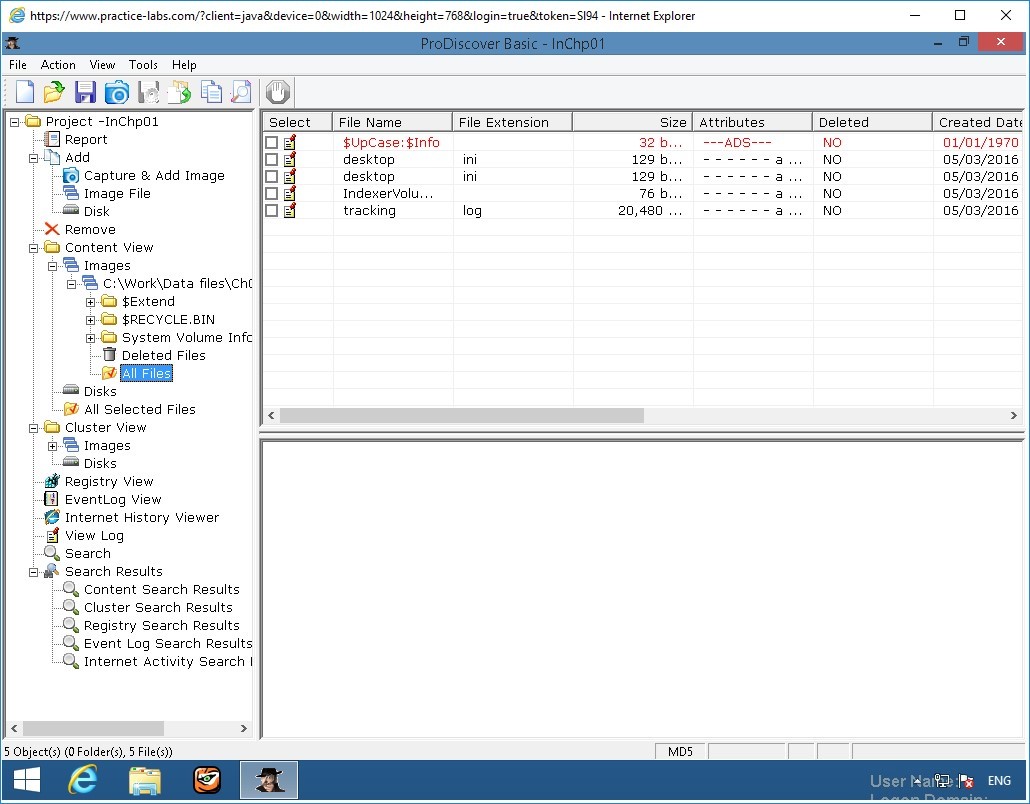Click the Copy documents toolbar icon
Image resolution: width=1030 pixels, height=804 pixels.
coord(211,92)
